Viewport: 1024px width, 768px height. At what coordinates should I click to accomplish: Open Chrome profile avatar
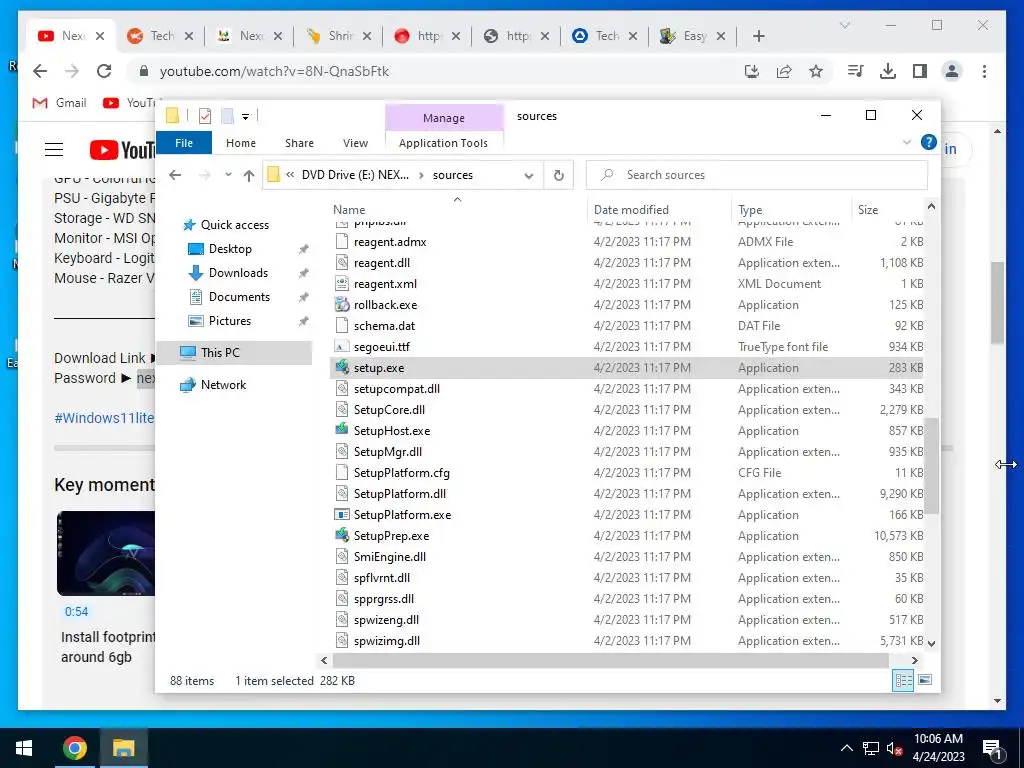pos(952,71)
